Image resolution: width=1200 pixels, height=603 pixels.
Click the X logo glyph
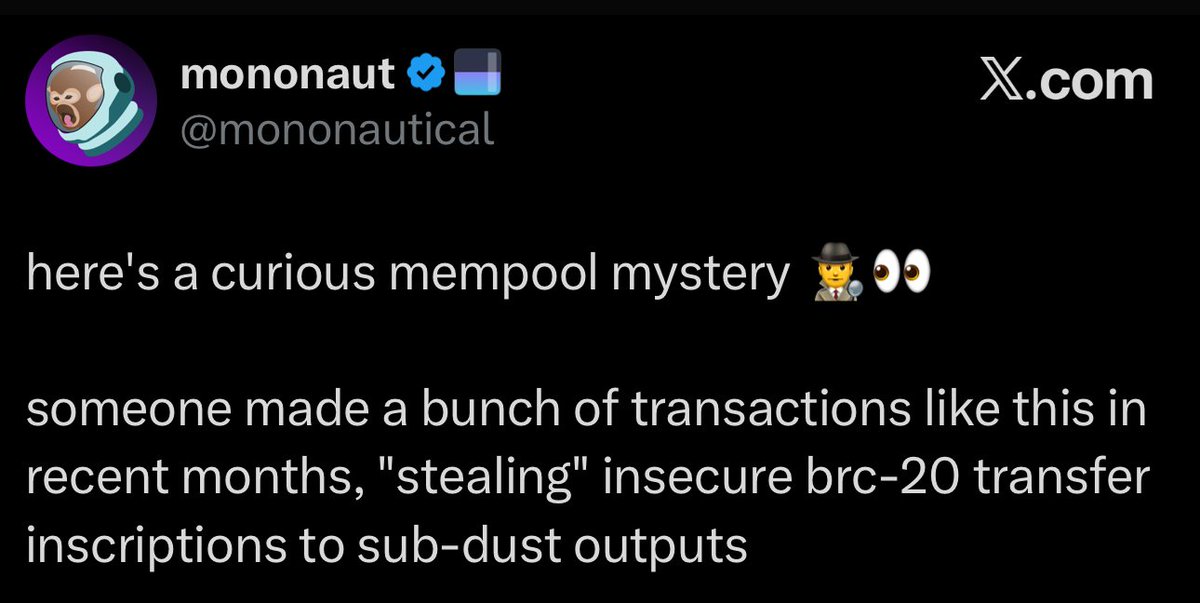click(x=1005, y=81)
